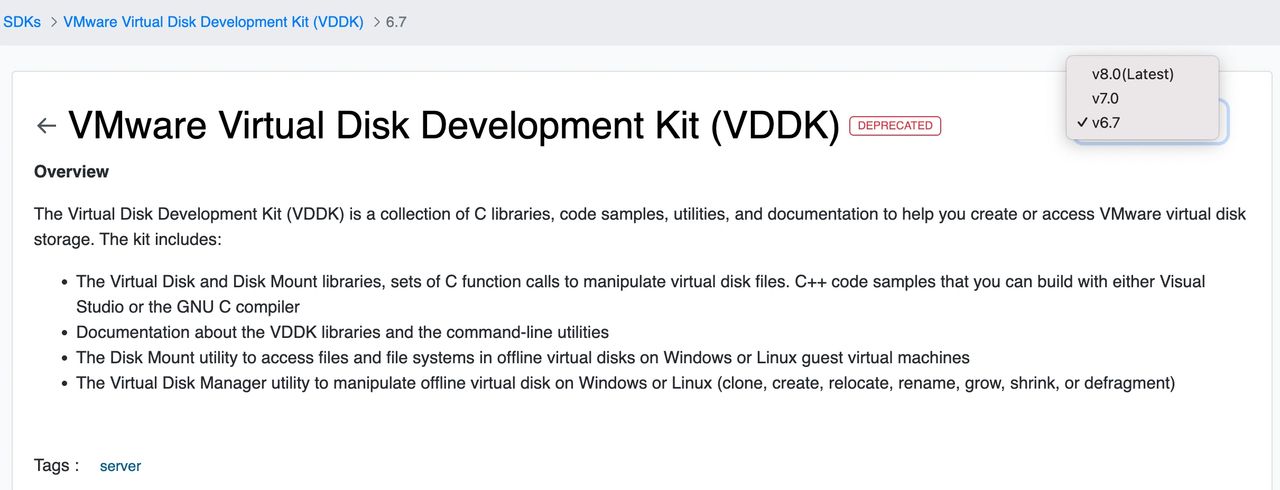The width and height of the screenshot is (1280, 490).
Task: Select v8.0(Latest) from the version list
Action: coord(1132,74)
